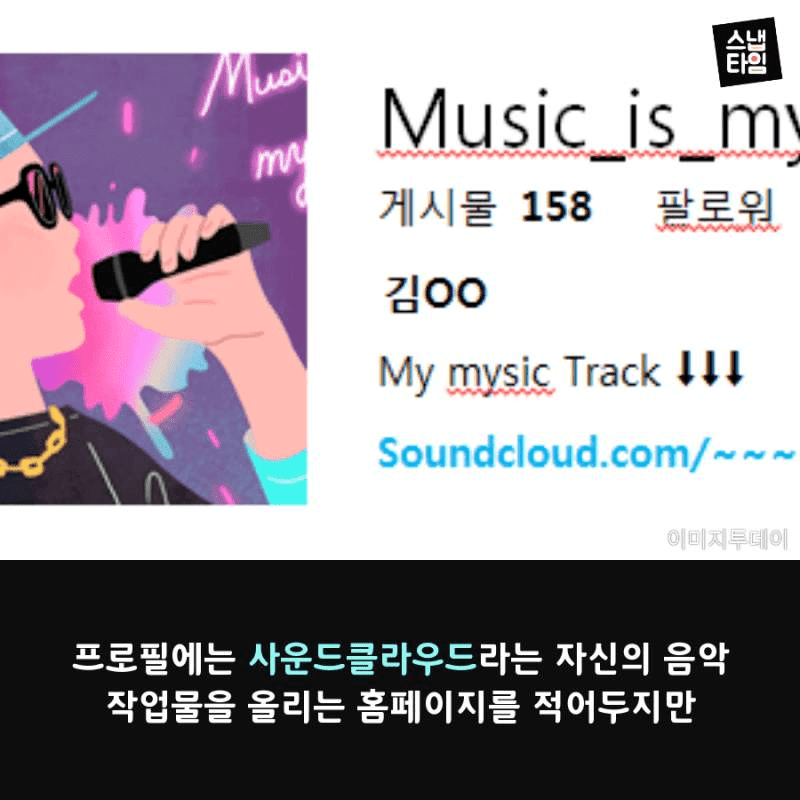This screenshot has height=800, width=800.
Task: Click the caption line starting with 작업물을
Action: tap(401, 707)
